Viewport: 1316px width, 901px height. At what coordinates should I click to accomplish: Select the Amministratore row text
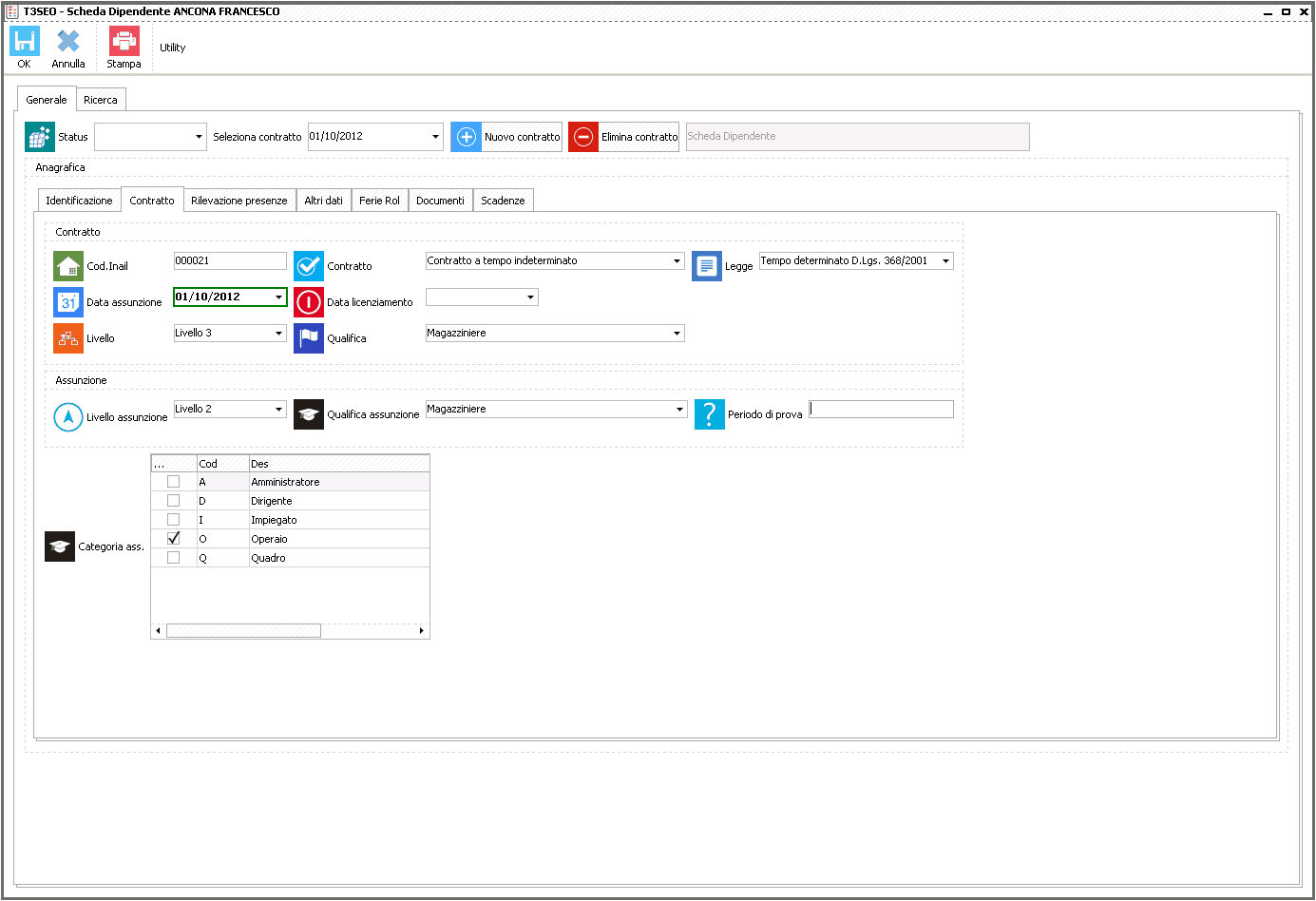tap(285, 482)
